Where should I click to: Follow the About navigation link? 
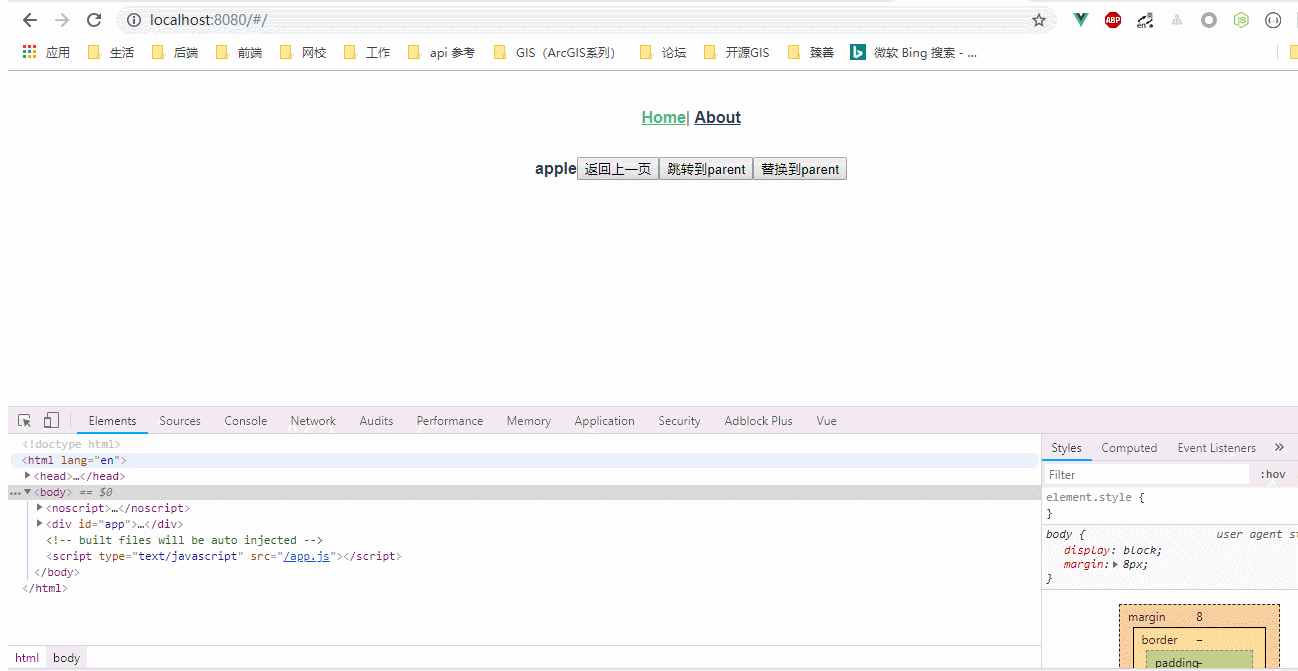(x=718, y=117)
